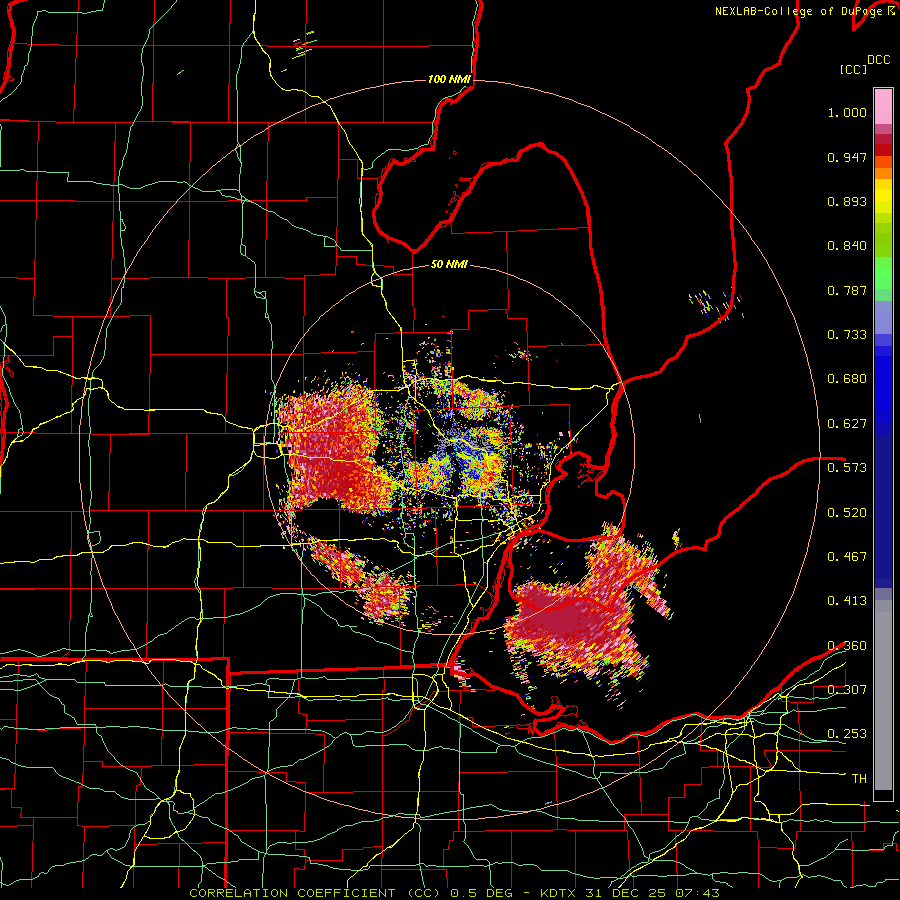Click the [CC] units label

click(x=853, y=69)
